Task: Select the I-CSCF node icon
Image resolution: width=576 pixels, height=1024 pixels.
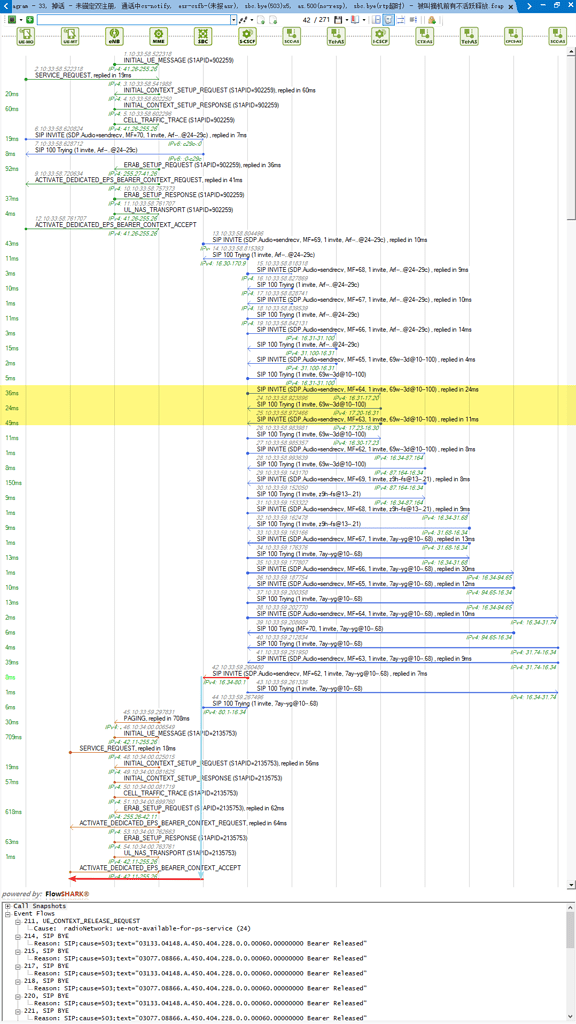Action: 380,36
